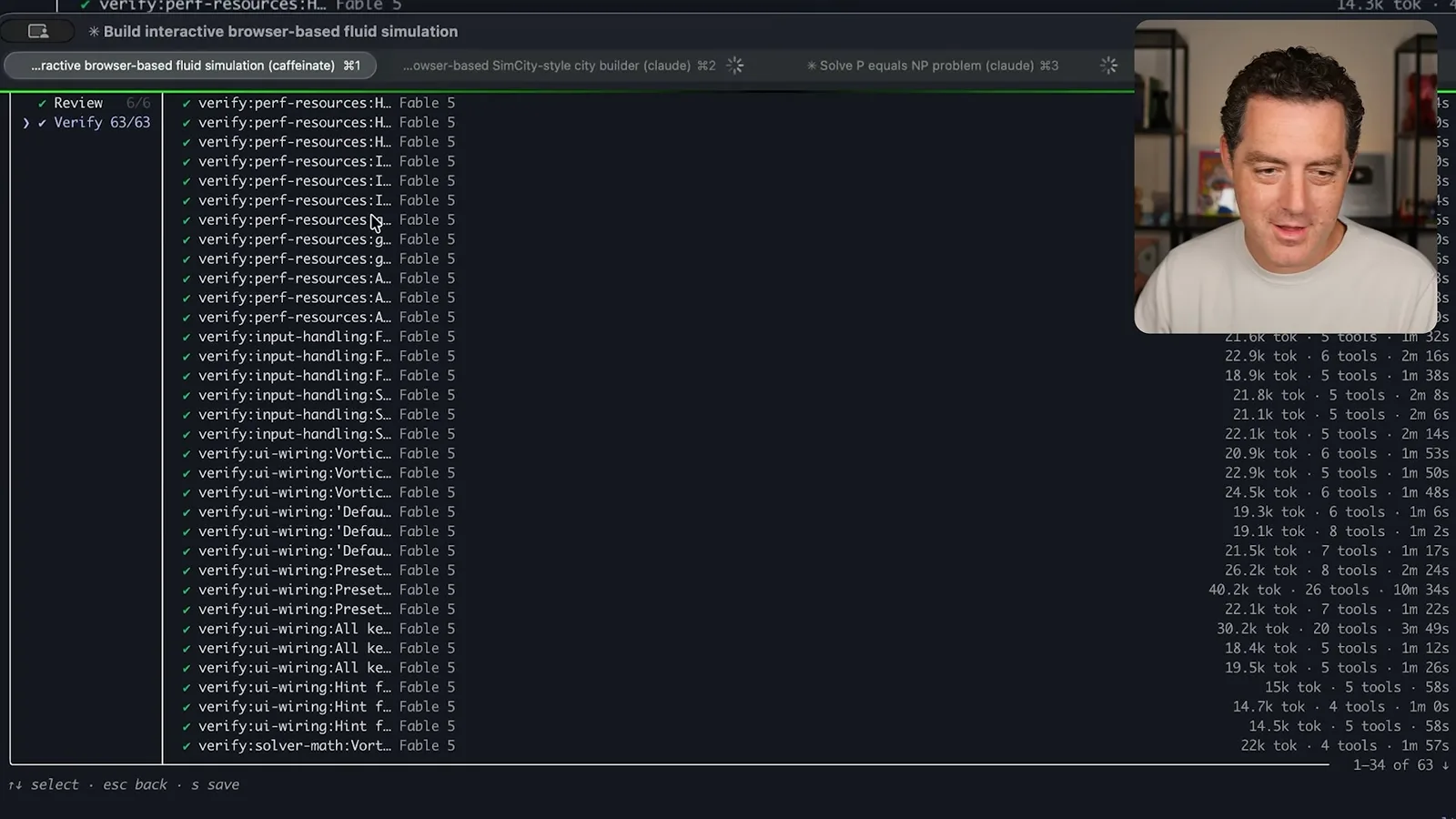Click the title Build interactive browser-based fluid simulation
The height and width of the screenshot is (819, 1456).
(280, 32)
